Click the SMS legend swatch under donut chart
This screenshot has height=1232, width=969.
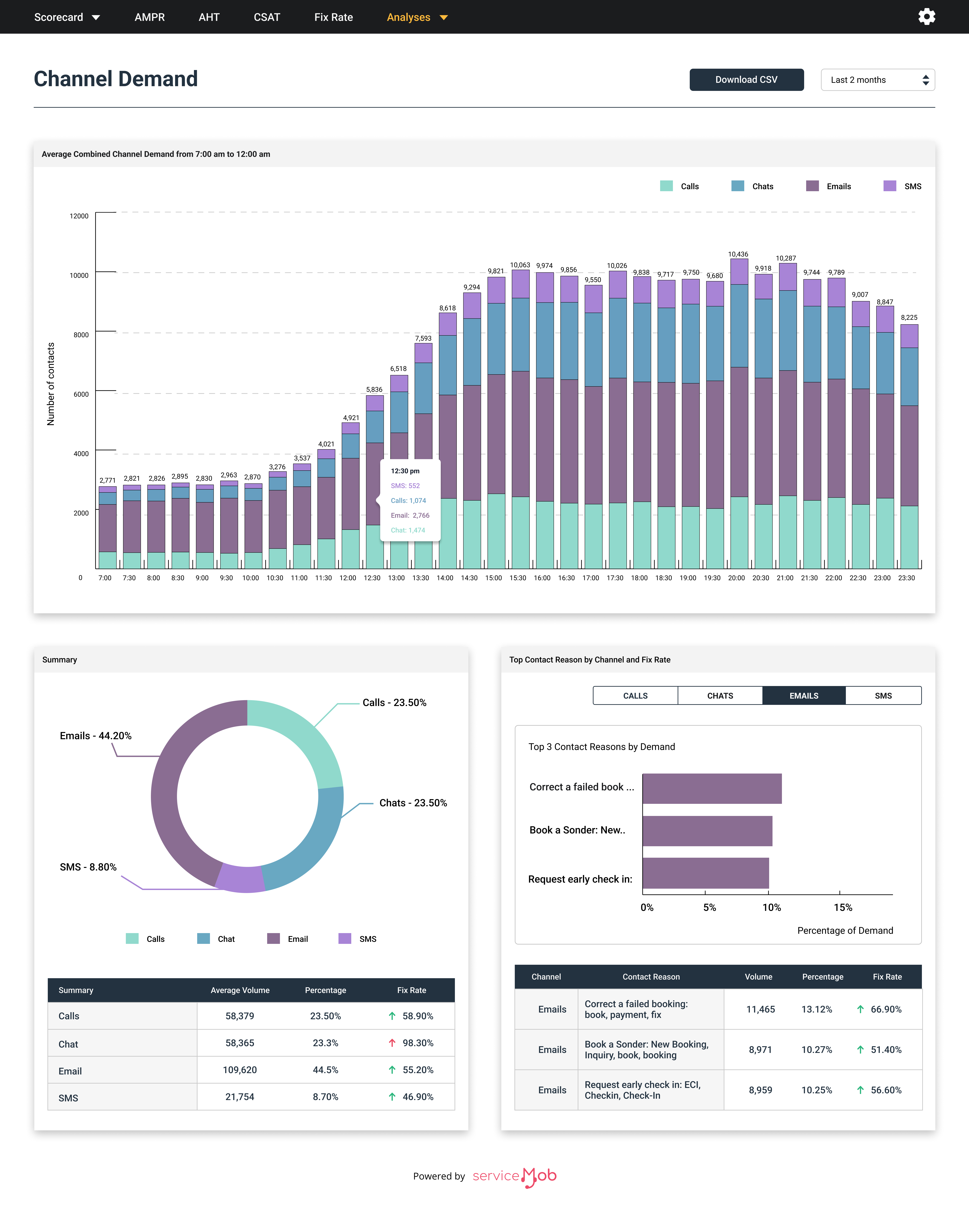tap(345, 939)
